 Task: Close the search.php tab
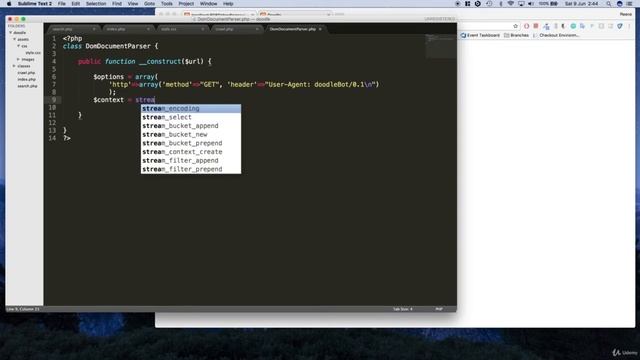[x=94, y=29]
